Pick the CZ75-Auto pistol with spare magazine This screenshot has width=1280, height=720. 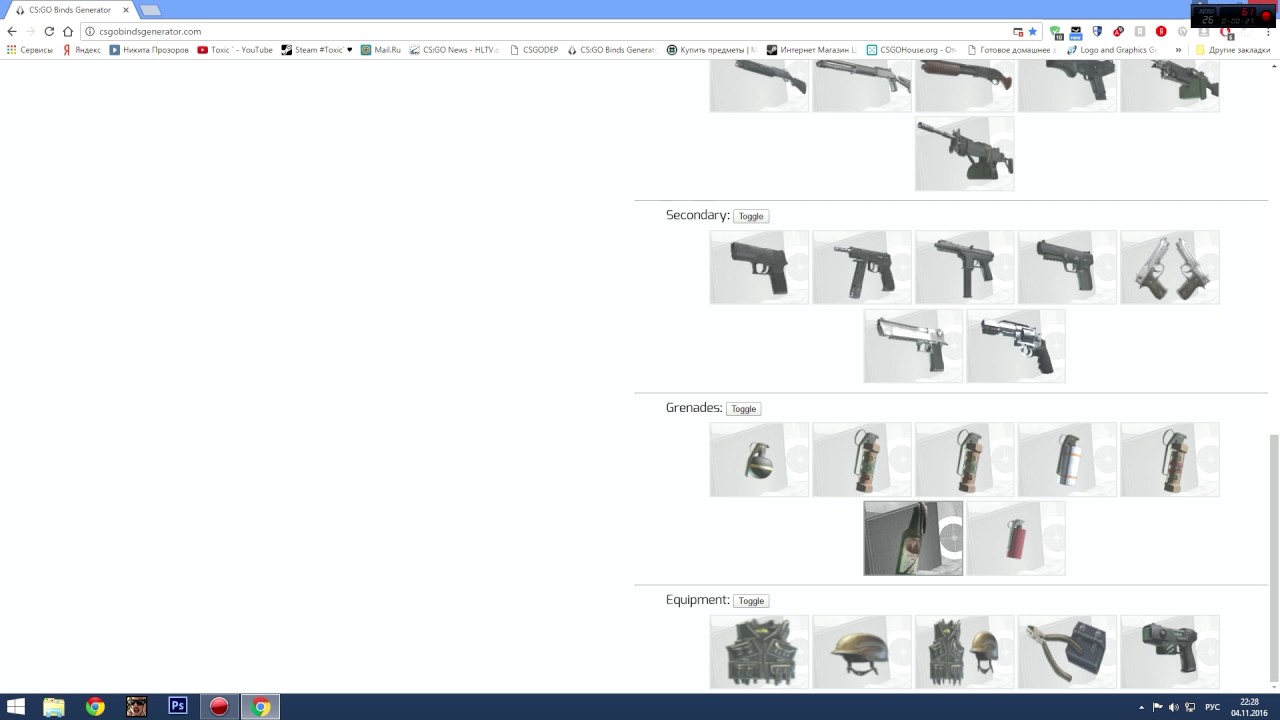coord(862,267)
